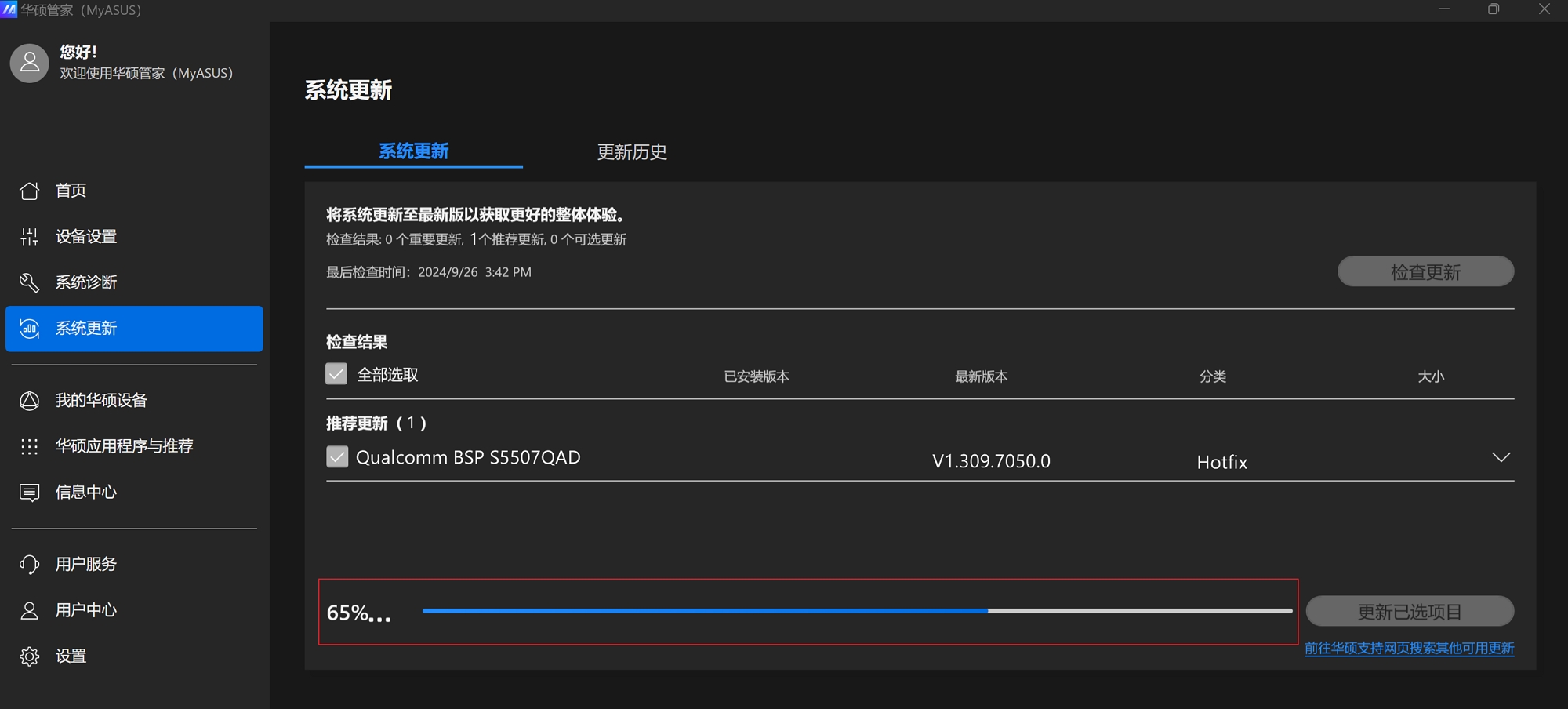1568x709 pixels.
Task: Click the 最后检查时间 timestamp text
Action: click(429, 272)
